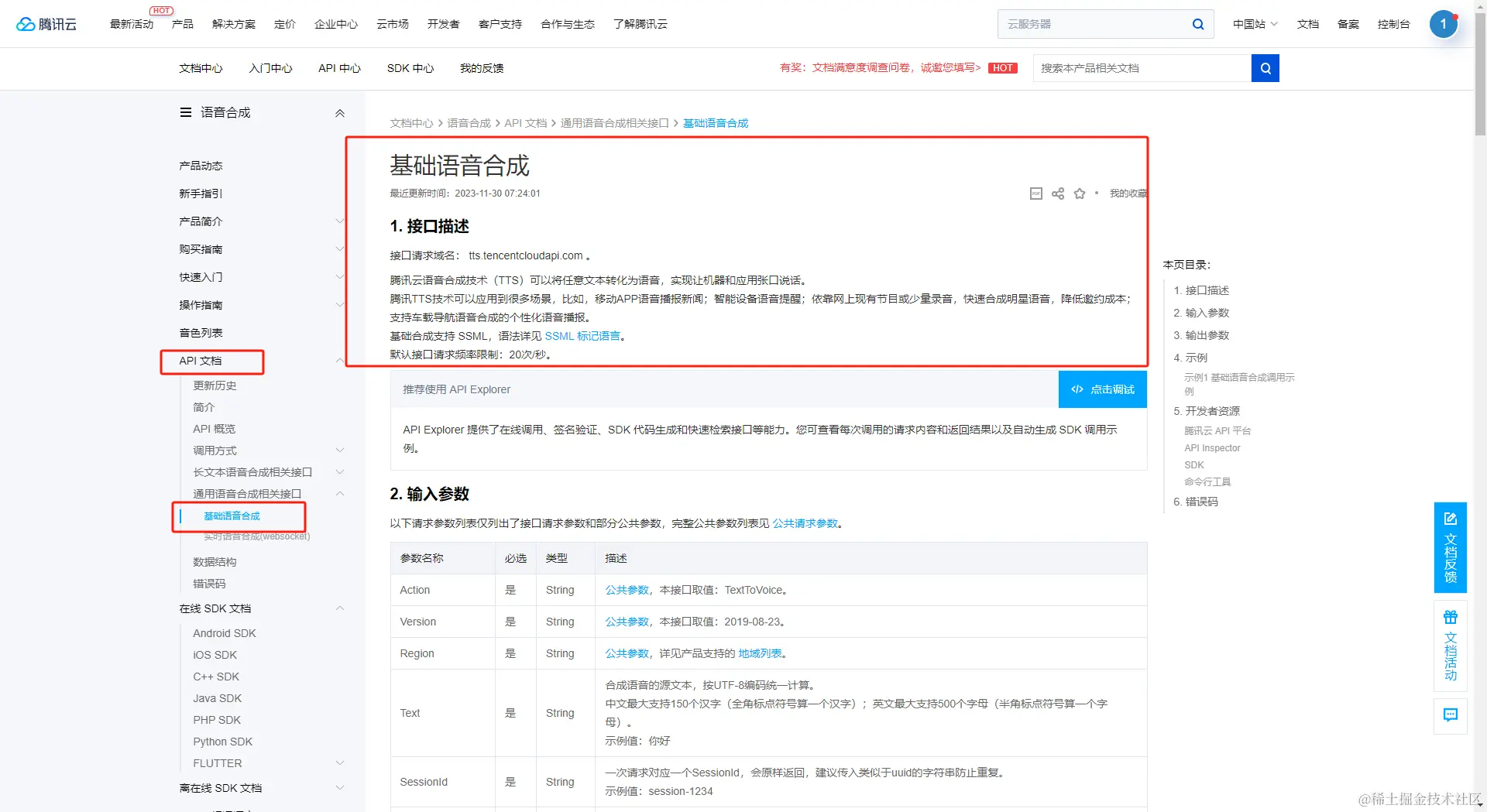The image size is (1487, 812).
Task: Click the 语音合成 breadcrumb
Action: pos(469,123)
